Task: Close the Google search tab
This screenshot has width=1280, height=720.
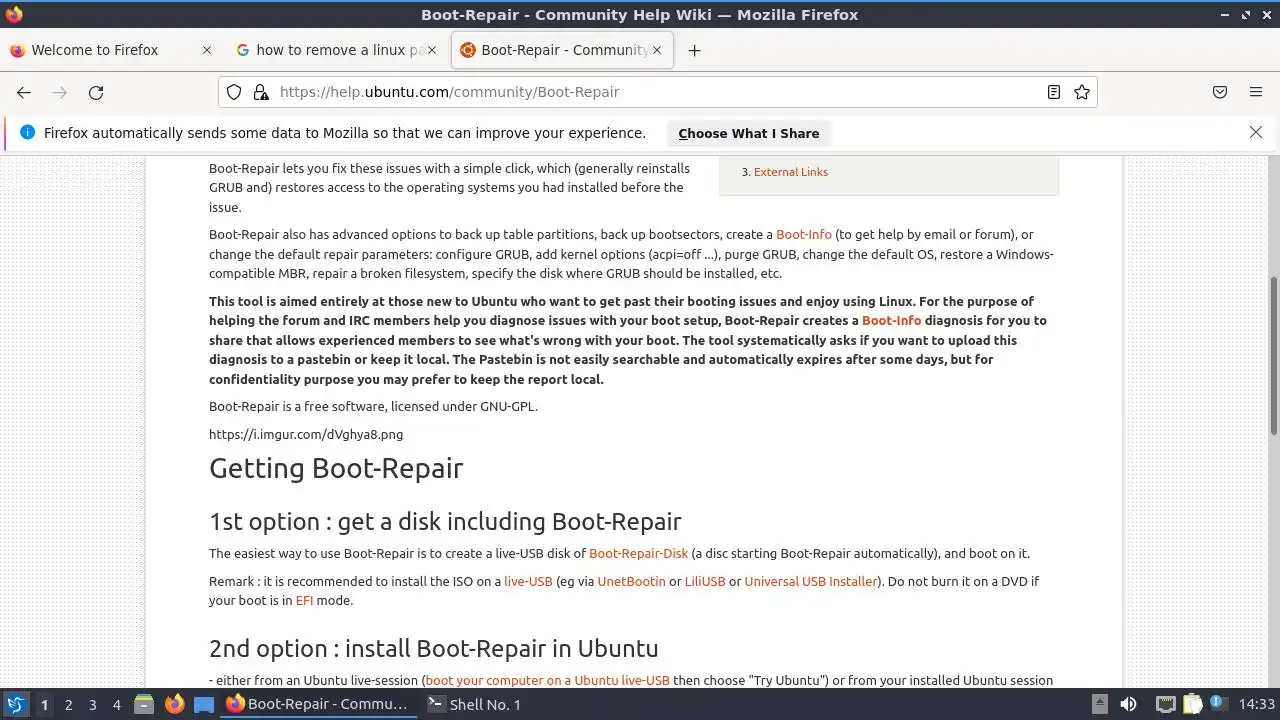Action: (x=432, y=50)
